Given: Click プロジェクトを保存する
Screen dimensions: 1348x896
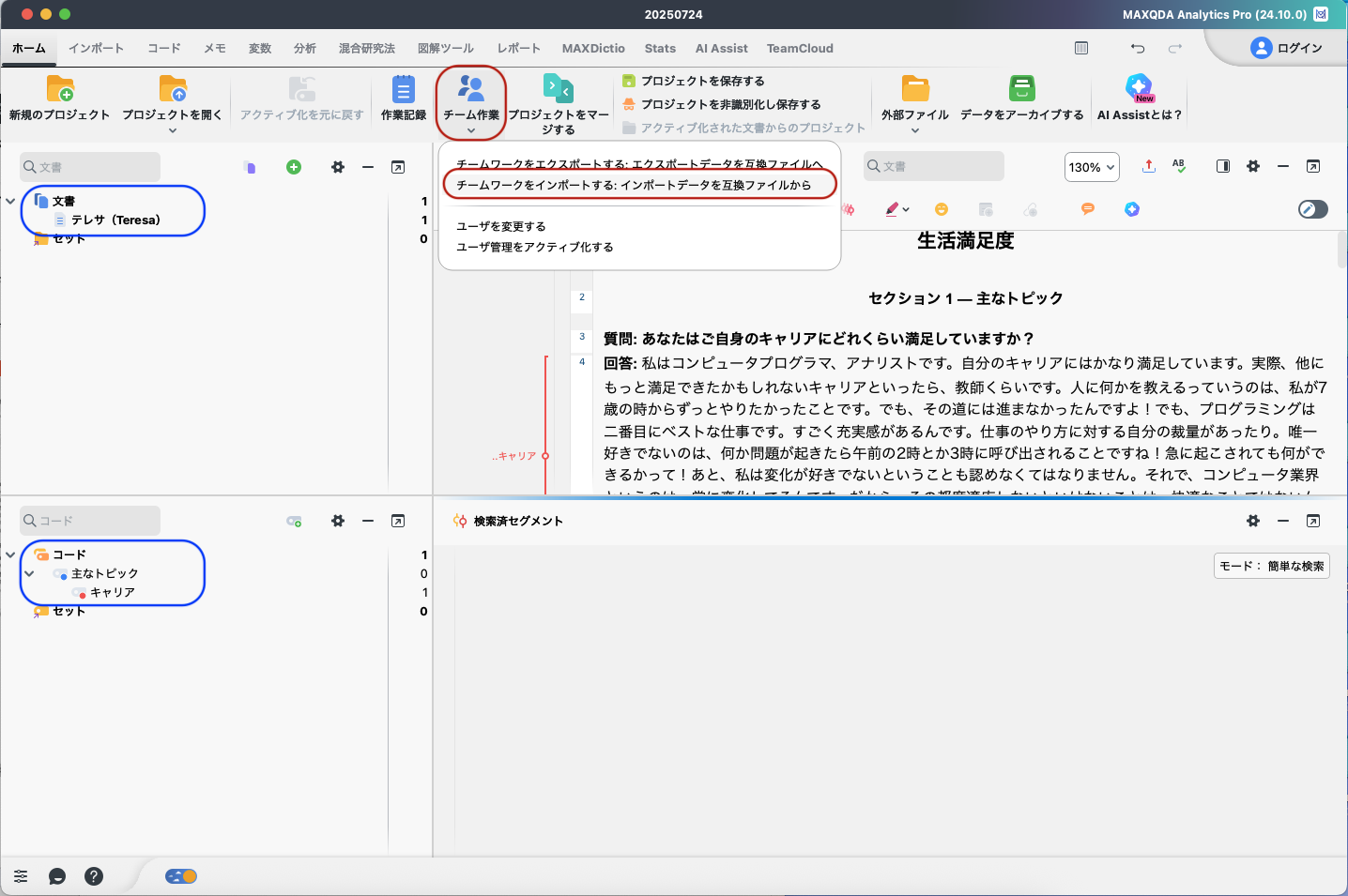Looking at the screenshot, I should coord(694,81).
